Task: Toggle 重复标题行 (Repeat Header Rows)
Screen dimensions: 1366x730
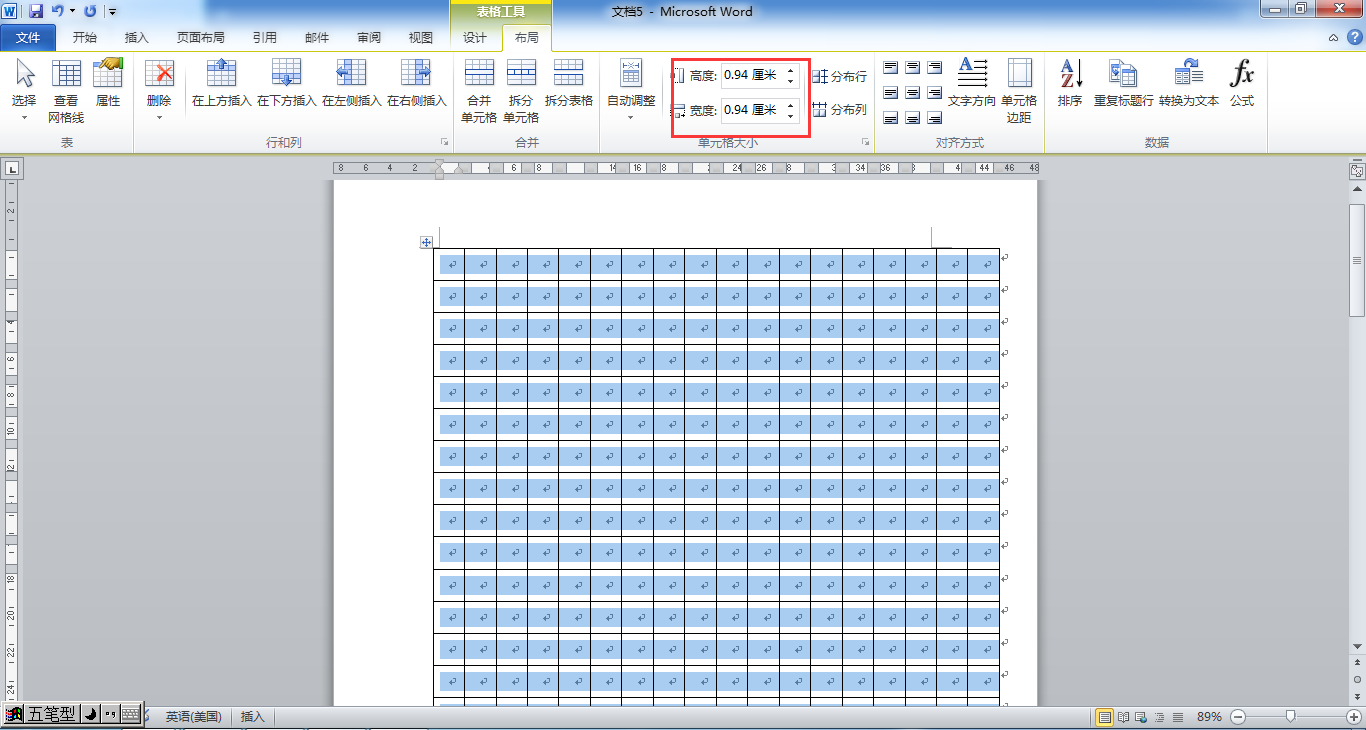Action: [1123, 84]
